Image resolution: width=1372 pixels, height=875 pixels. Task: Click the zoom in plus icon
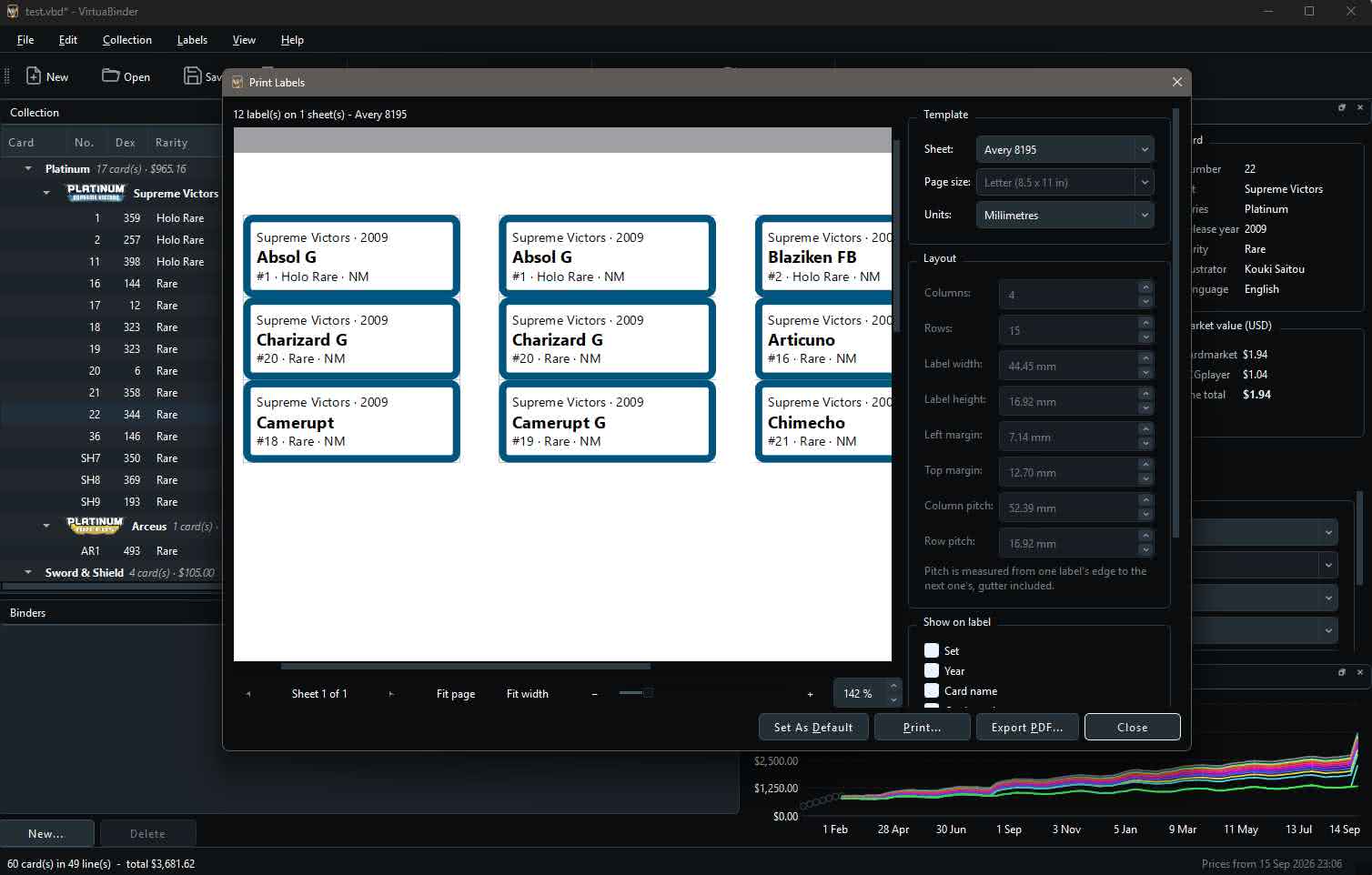[810, 694]
